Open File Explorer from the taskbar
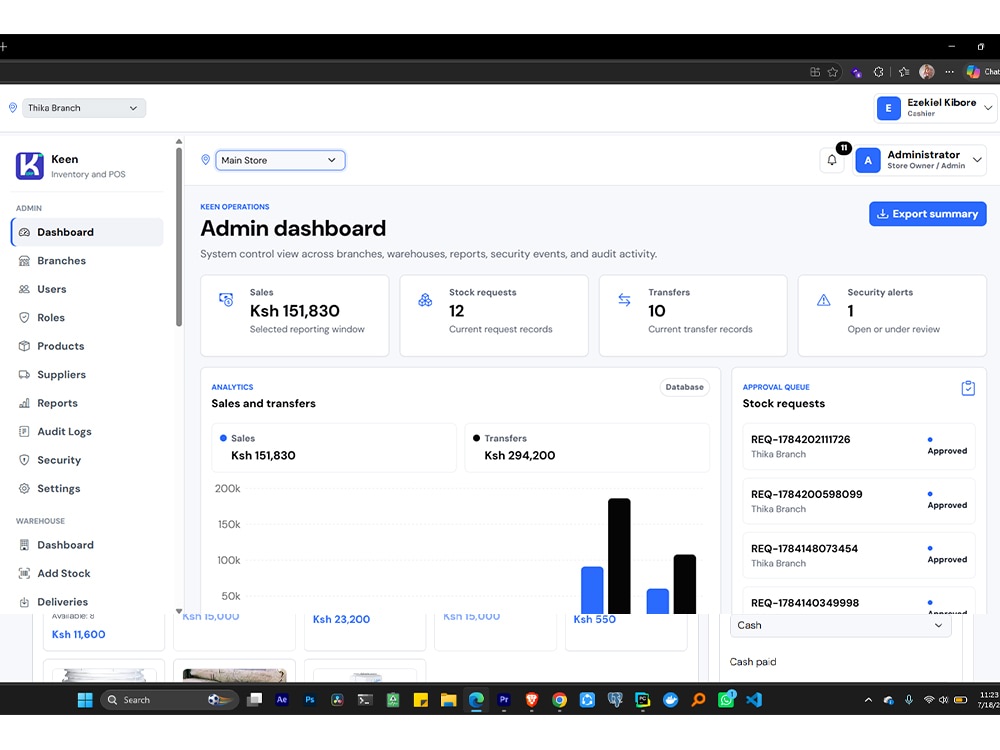 click(448, 700)
